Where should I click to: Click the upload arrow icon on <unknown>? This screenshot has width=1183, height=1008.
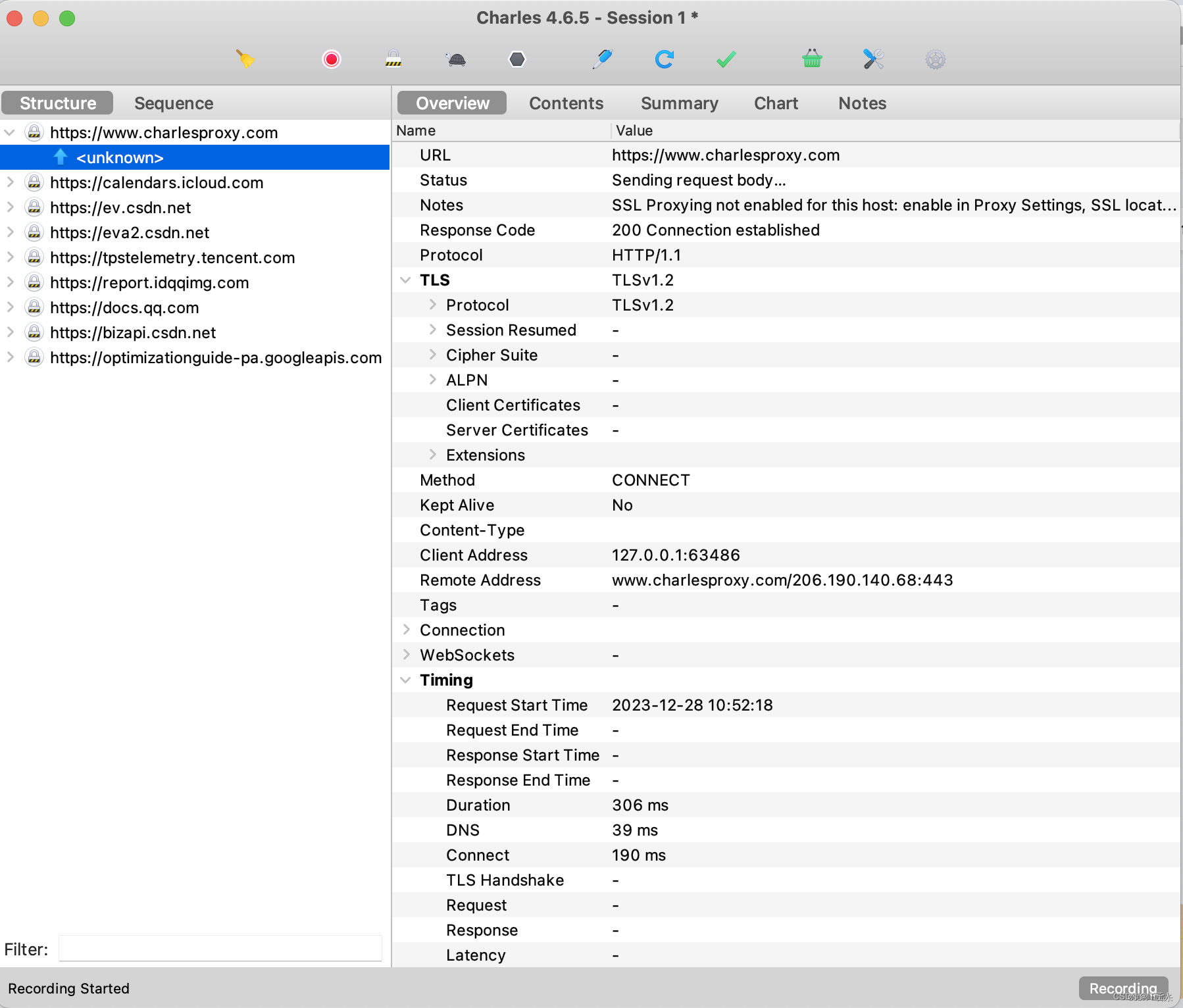tap(60, 157)
